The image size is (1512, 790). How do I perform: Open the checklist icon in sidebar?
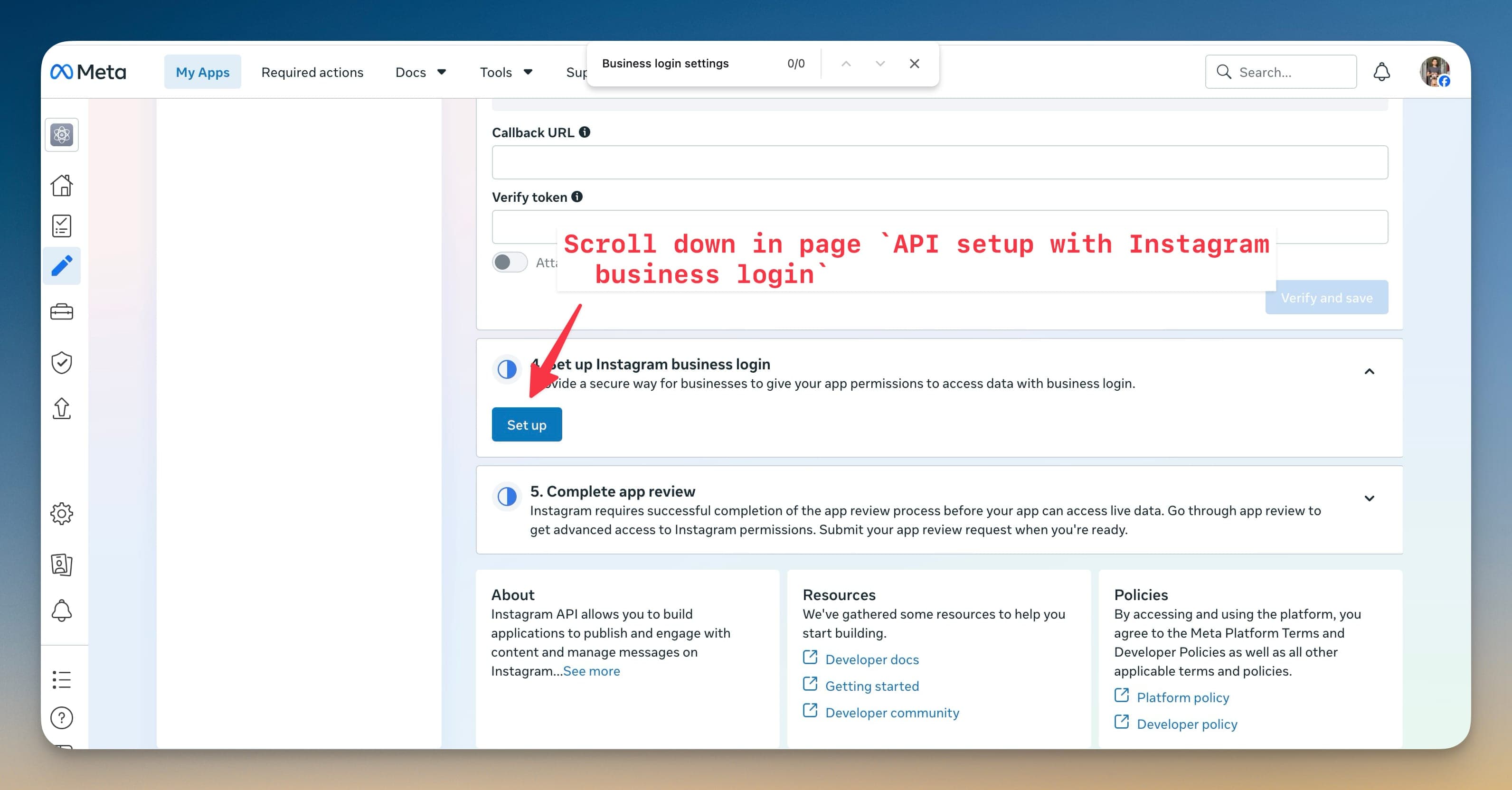(62, 226)
